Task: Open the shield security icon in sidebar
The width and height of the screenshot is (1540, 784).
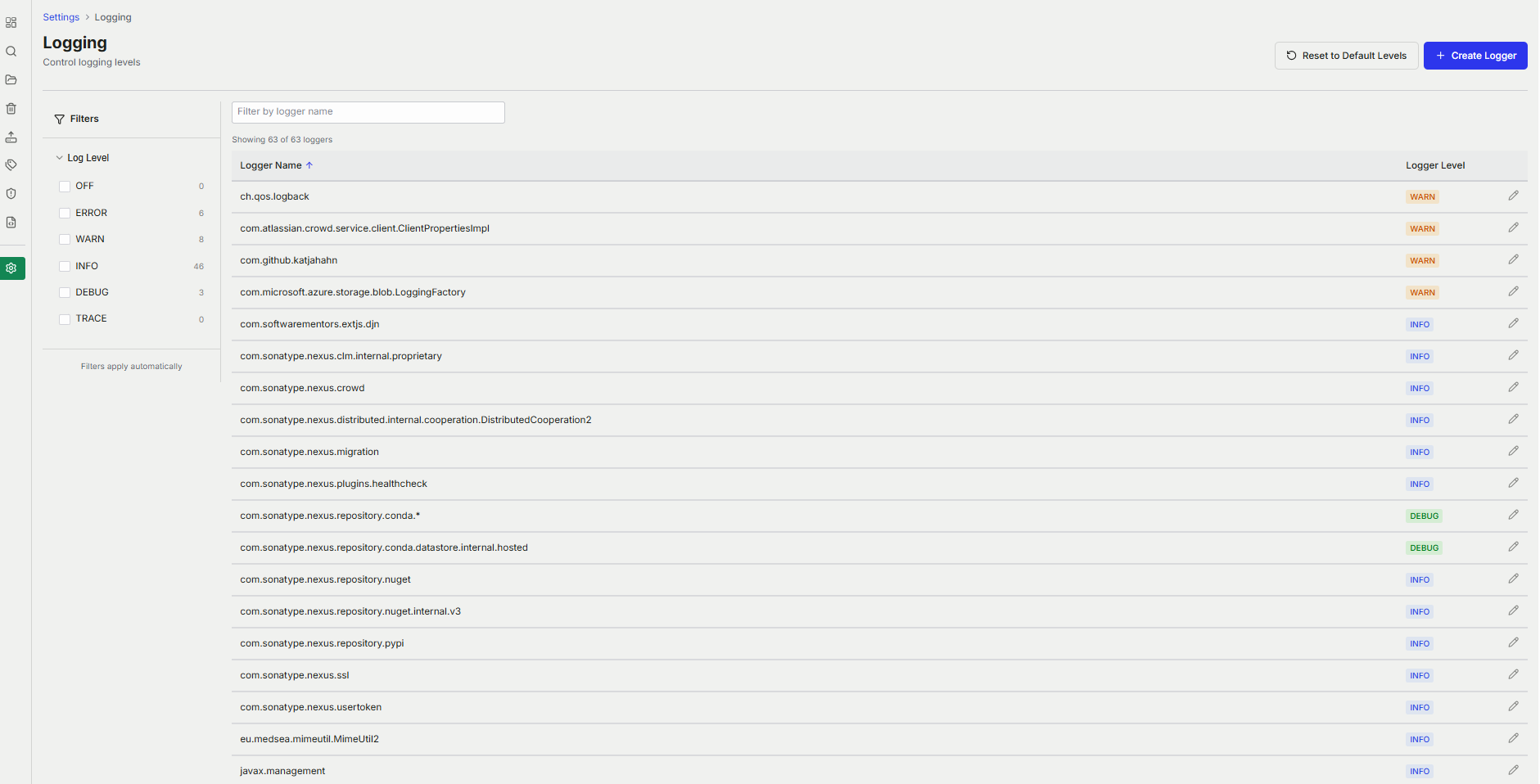Action: (x=11, y=194)
